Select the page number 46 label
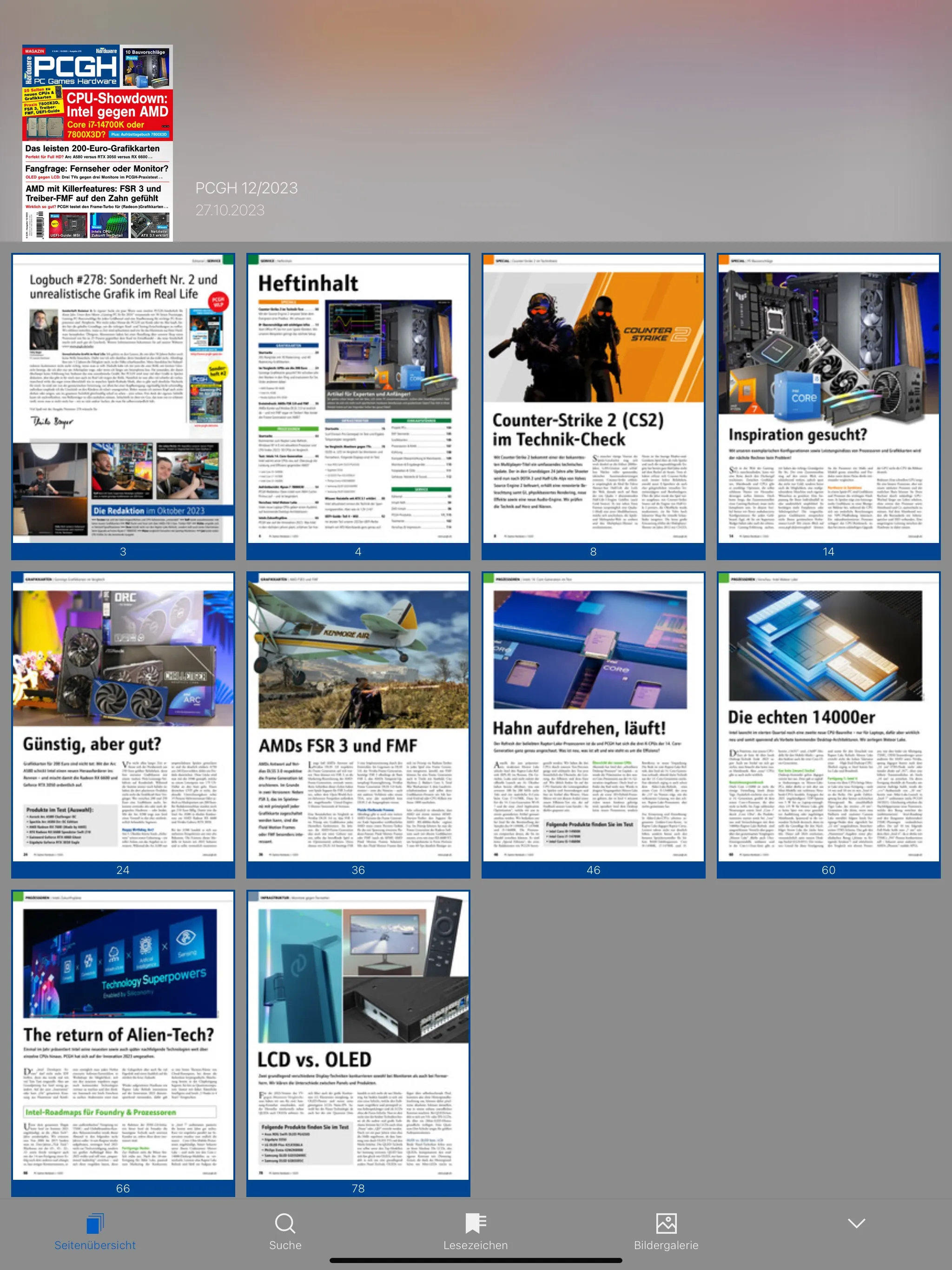 pos(593,870)
